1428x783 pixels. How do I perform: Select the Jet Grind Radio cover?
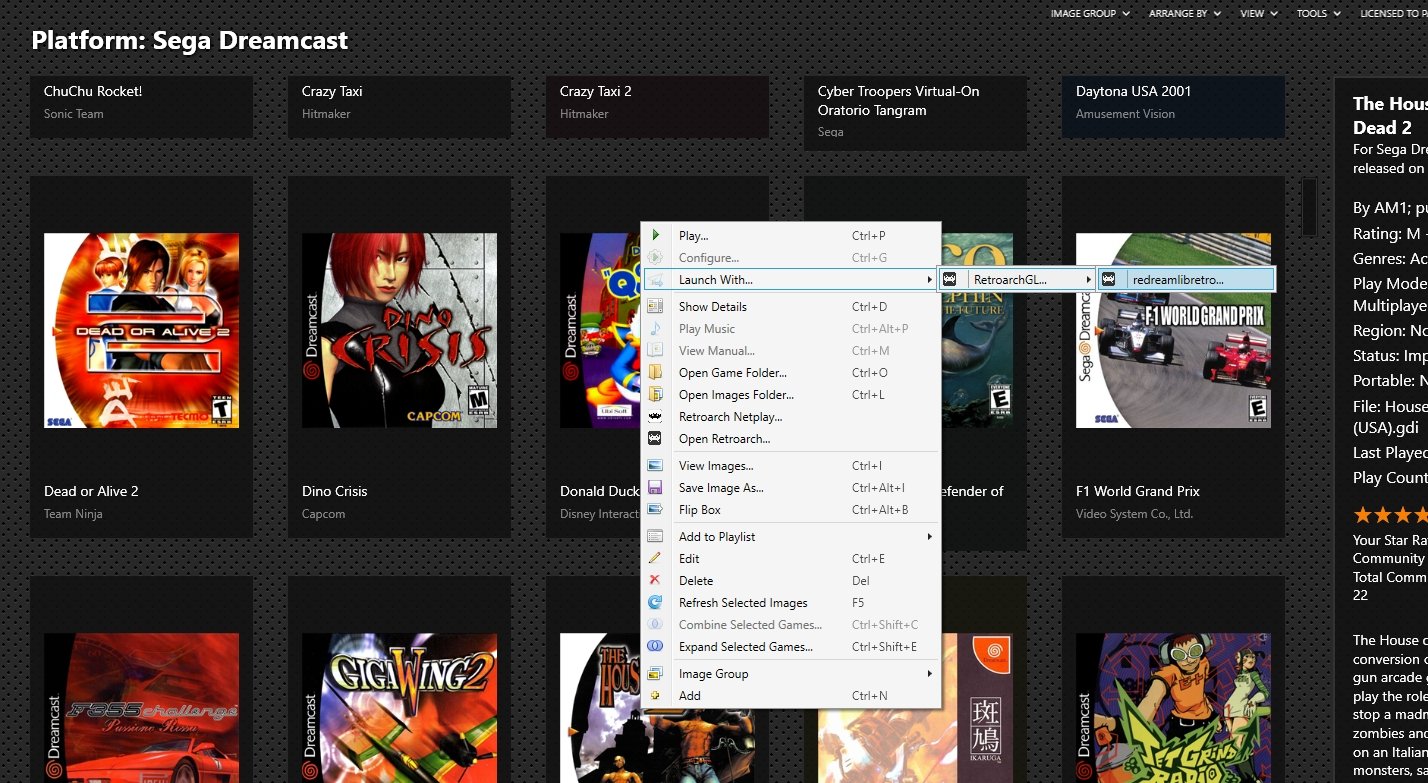tap(1173, 708)
